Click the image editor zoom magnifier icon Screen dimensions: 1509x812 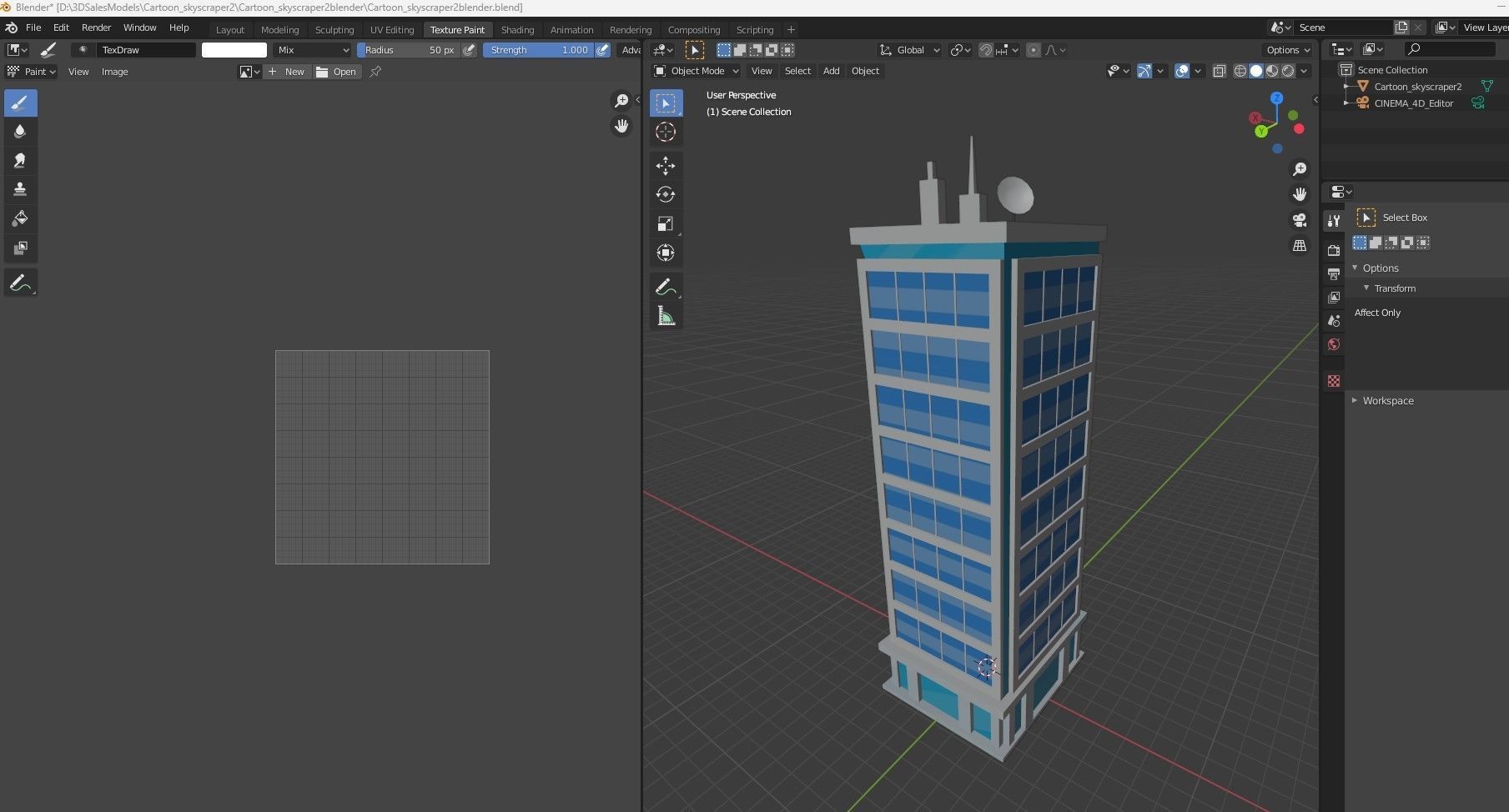tap(621, 101)
